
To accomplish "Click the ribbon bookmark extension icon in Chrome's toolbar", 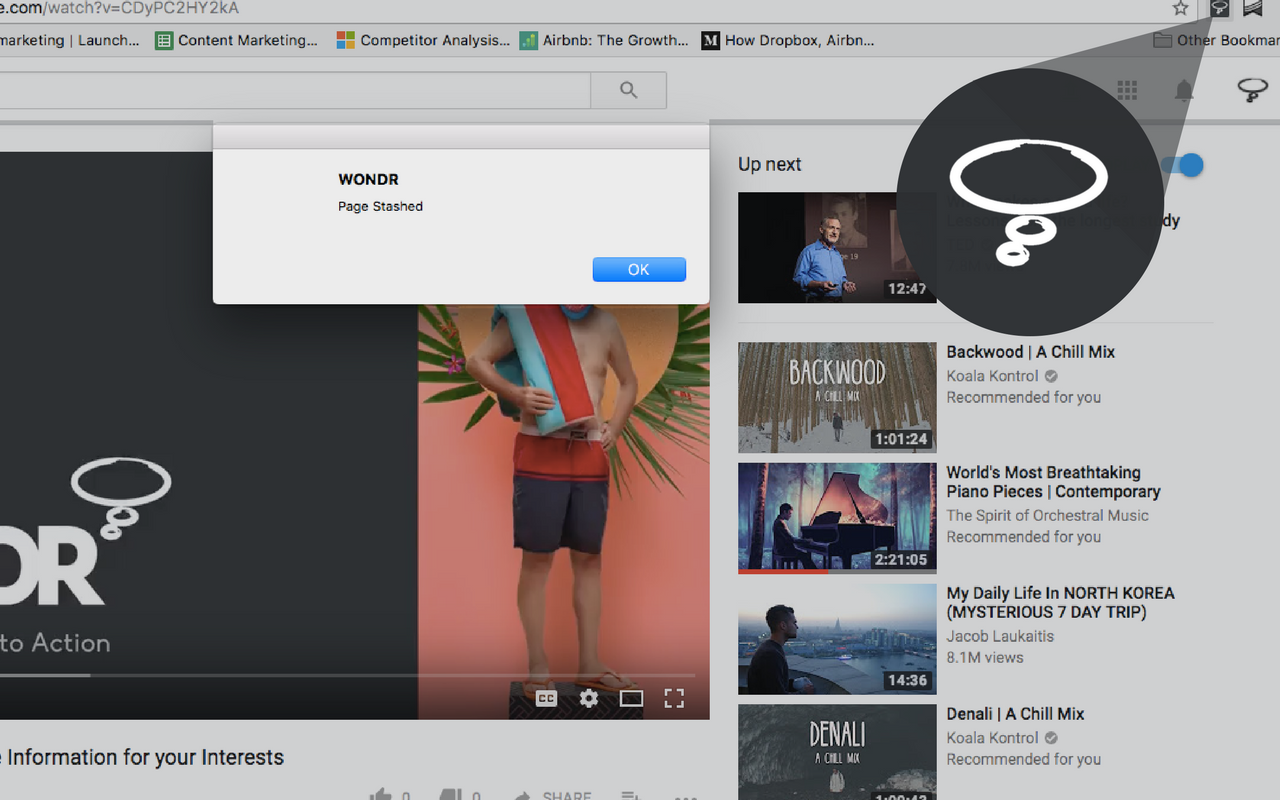I will (x=1252, y=9).
